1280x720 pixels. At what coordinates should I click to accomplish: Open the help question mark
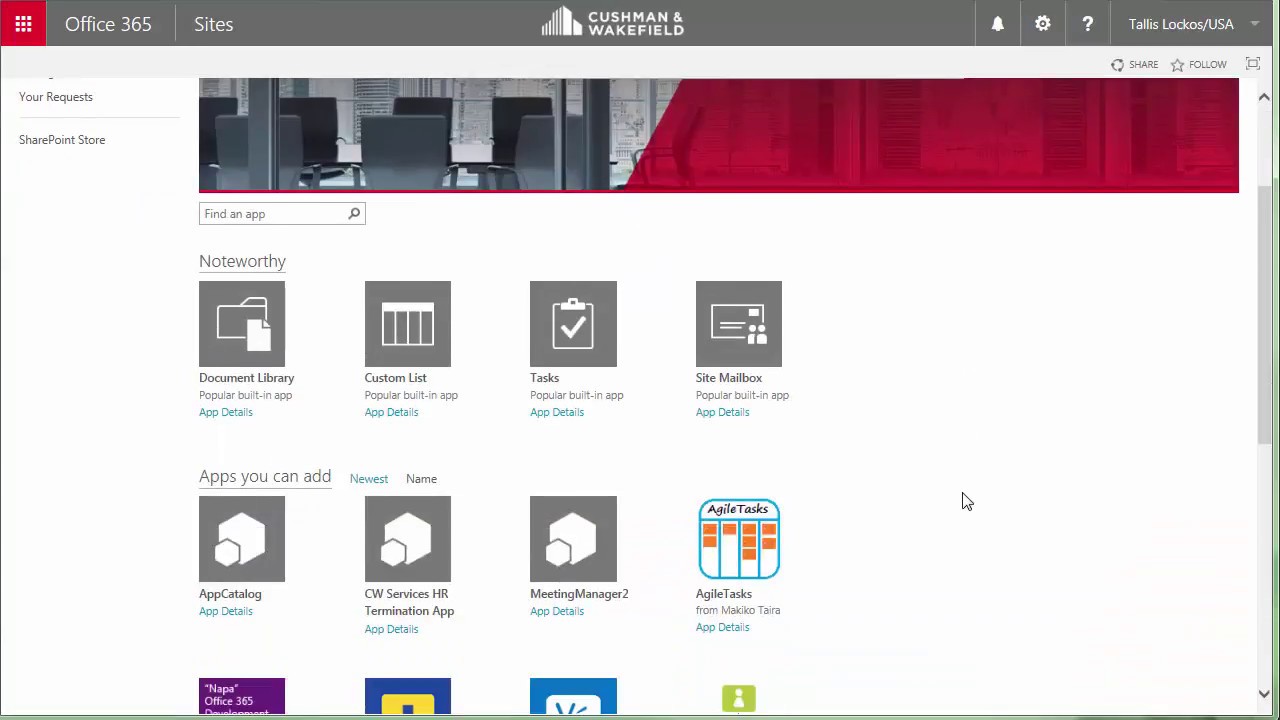click(1087, 23)
